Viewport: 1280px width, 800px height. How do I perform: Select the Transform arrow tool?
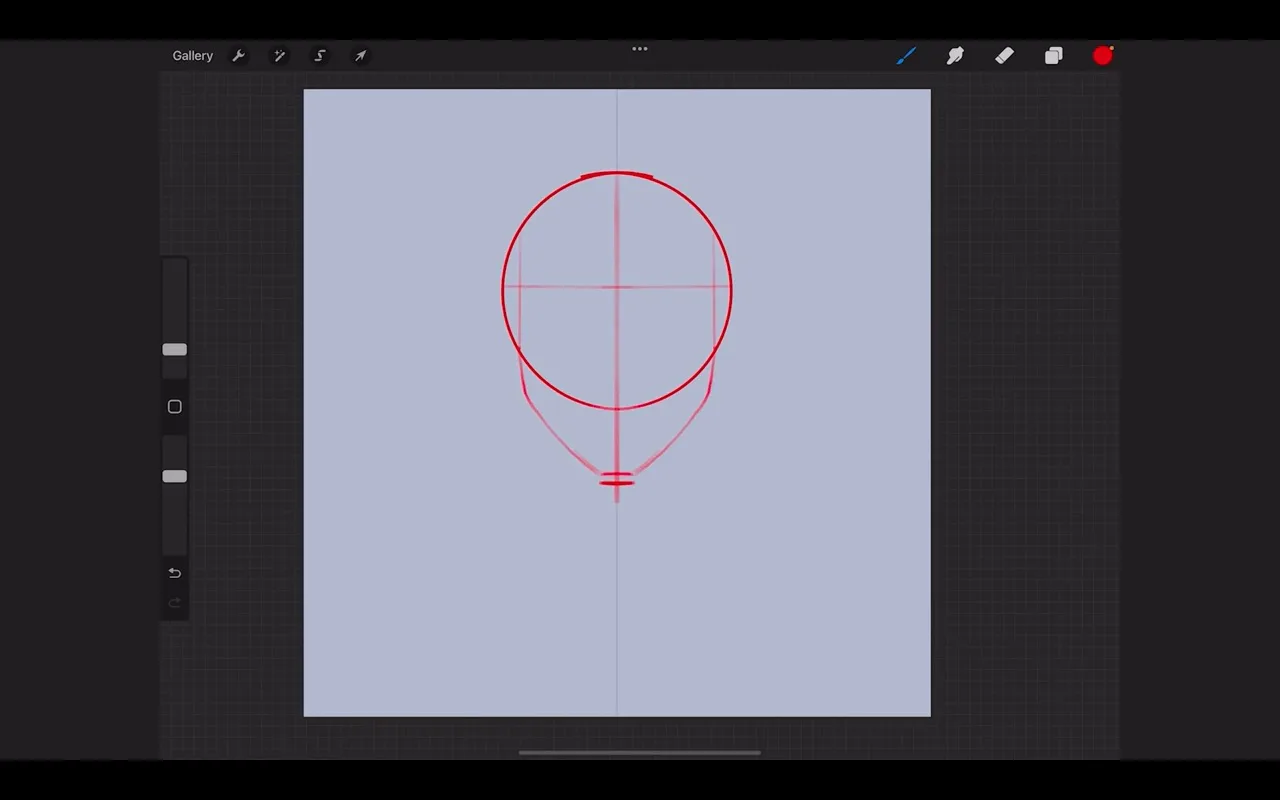point(361,56)
